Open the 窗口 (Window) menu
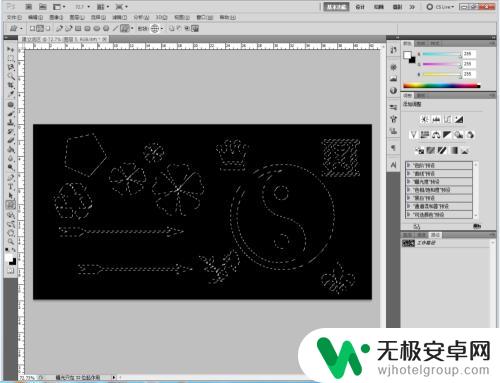This screenshot has height=383, width=500. pyautogui.click(x=204, y=17)
